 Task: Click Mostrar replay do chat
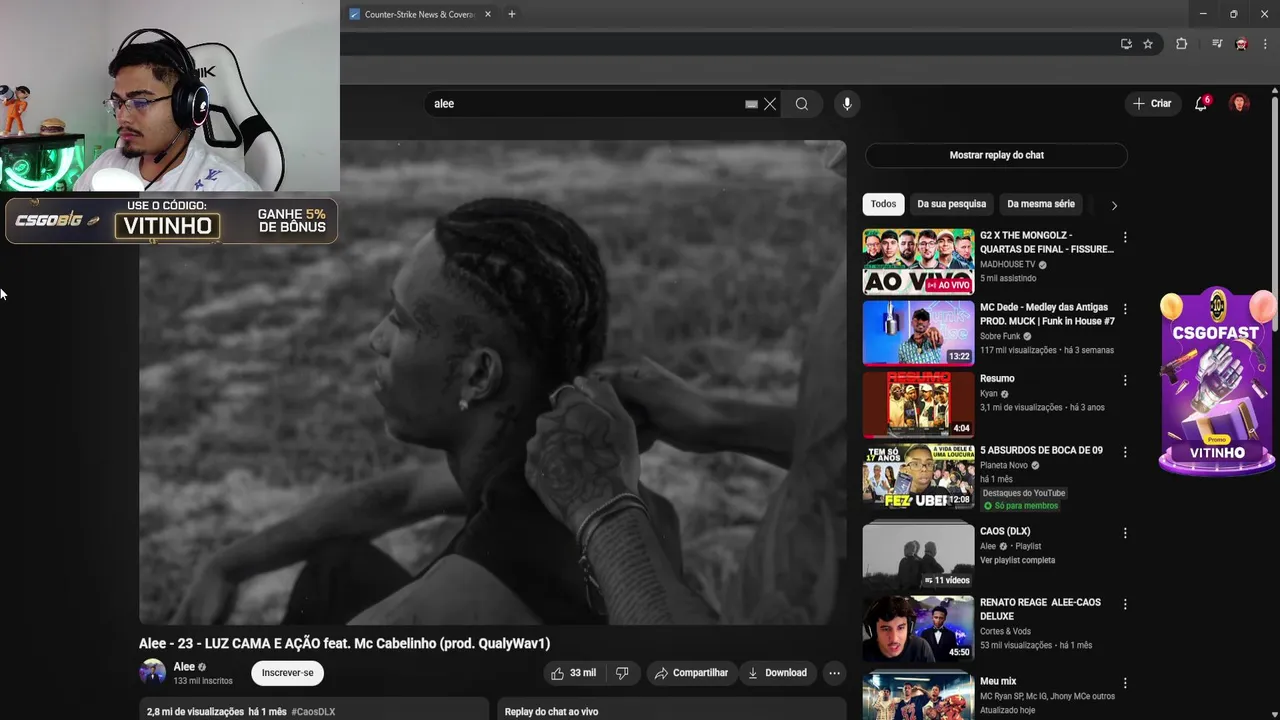click(x=996, y=155)
